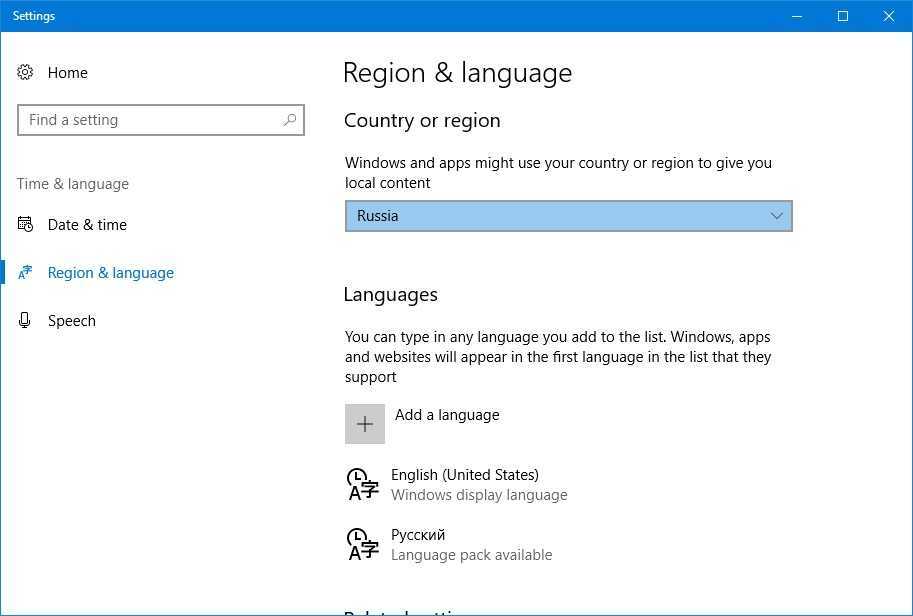
Task: Select Region & language in the sidebar
Action: click(110, 272)
